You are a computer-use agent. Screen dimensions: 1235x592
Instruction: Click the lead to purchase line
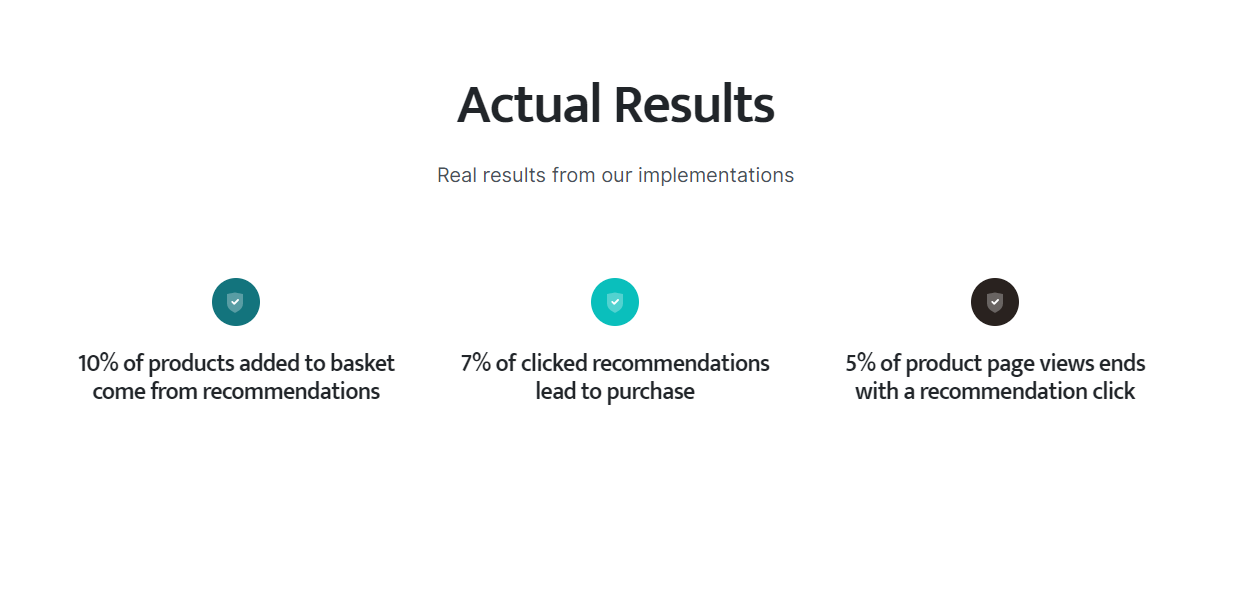coord(615,391)
